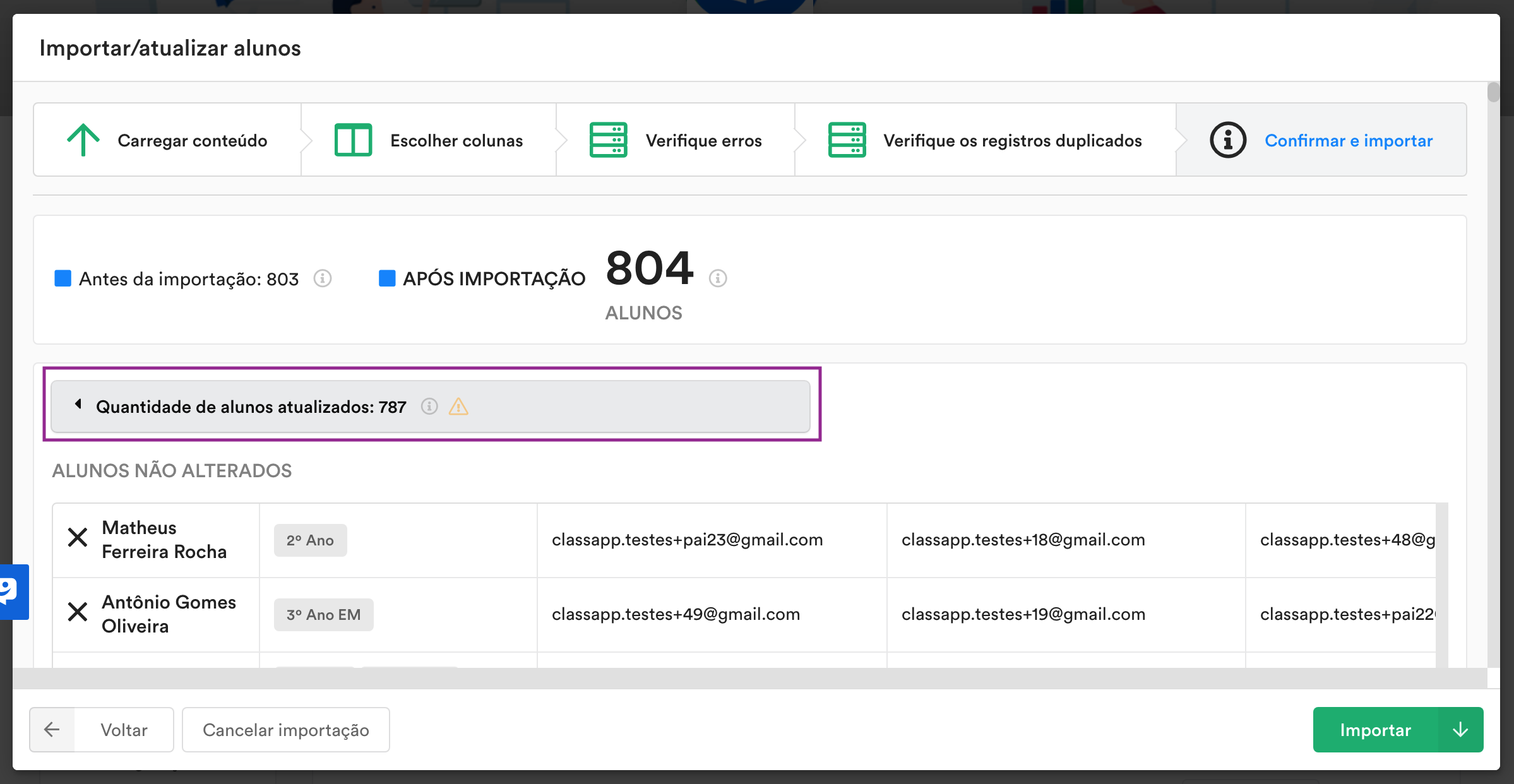
Task: Click the table icon beside Verifique erros
Action: tap(609, 140)
